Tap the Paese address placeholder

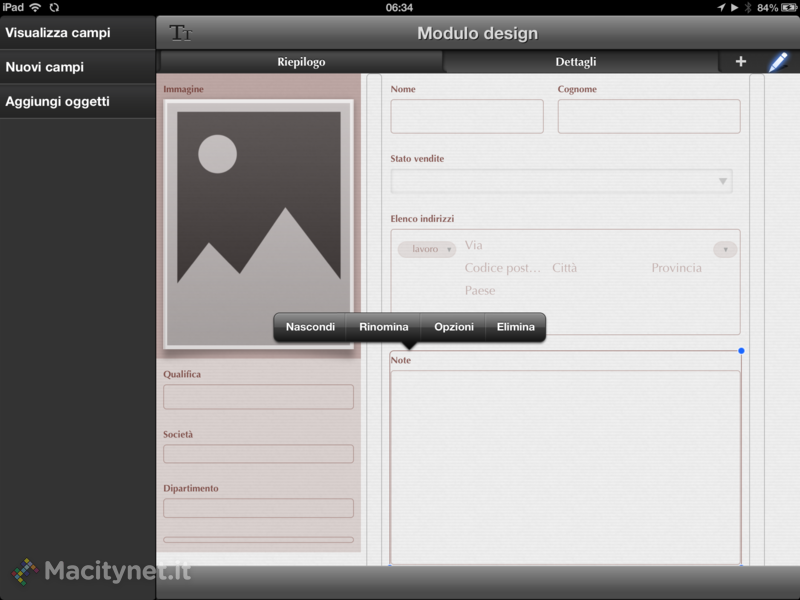pyautogui.click(x=480, y=290)
